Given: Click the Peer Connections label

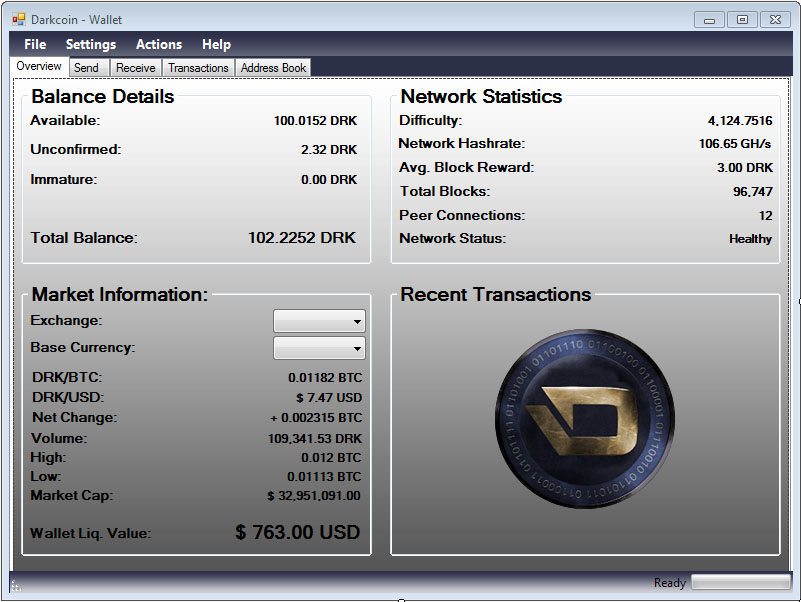Looking at the screenshot, I should click(462, 216).
